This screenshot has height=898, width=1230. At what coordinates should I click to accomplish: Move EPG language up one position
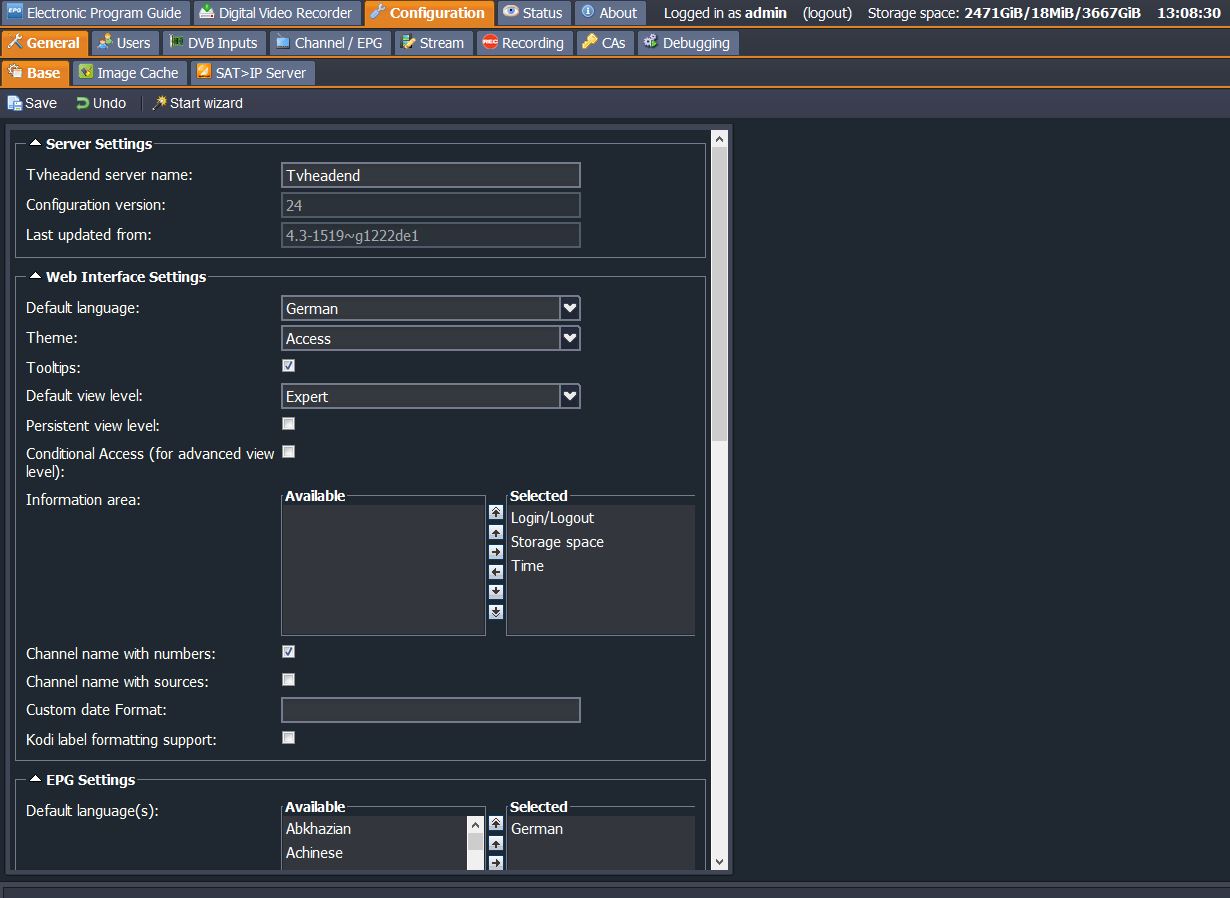tap(496, 843)
